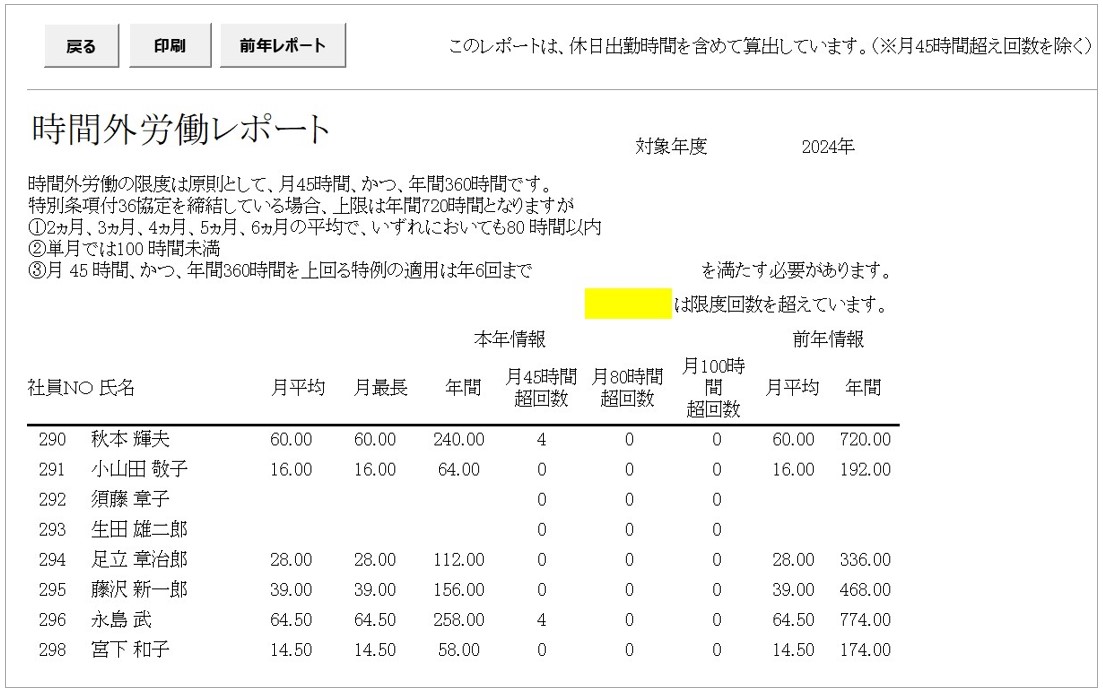1103x692 pixels.
Task: Select employee name 宮下 和子
Action: coord(130,650)
